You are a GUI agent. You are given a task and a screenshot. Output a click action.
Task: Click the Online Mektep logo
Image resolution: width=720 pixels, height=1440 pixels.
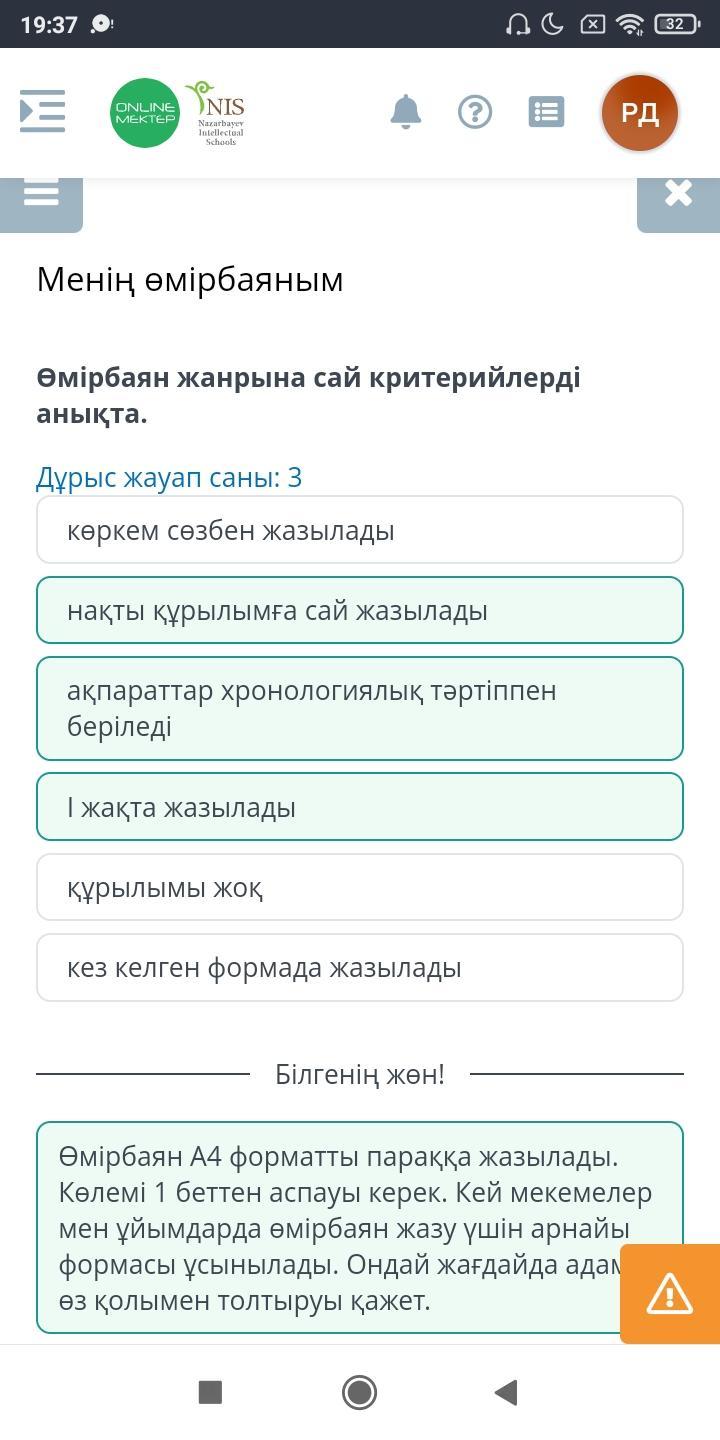click(145, 112)
